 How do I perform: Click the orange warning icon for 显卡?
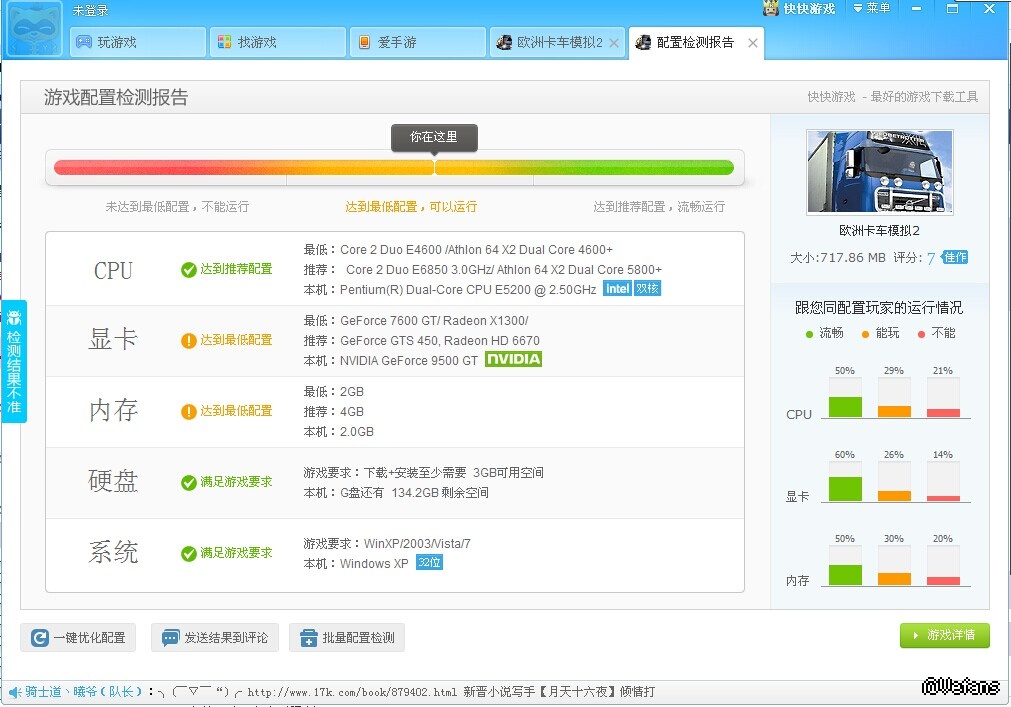coord(188,341)
